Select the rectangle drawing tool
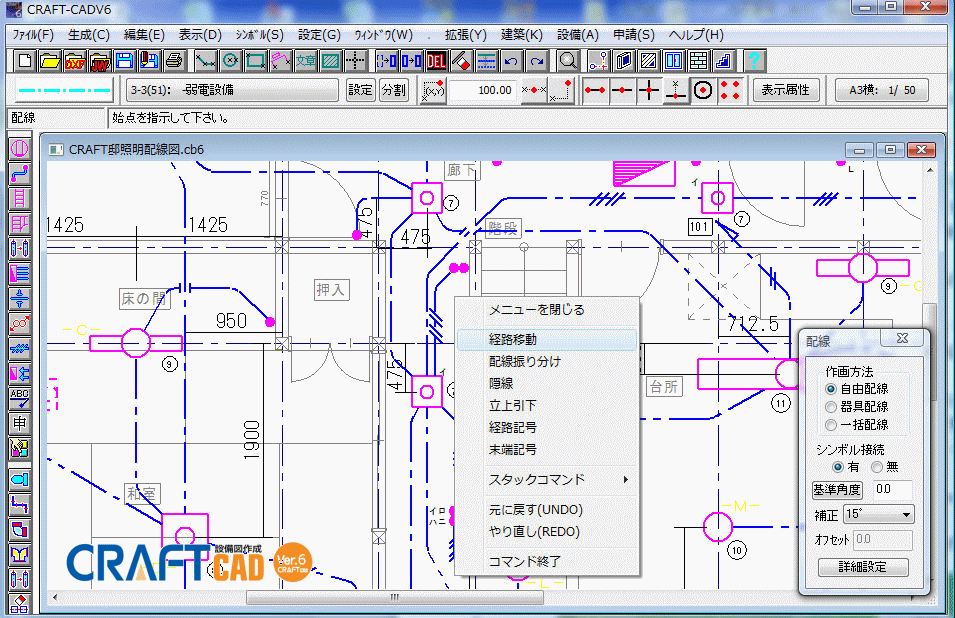The height and width of the screenshot is (618, 955). point(255,61)
